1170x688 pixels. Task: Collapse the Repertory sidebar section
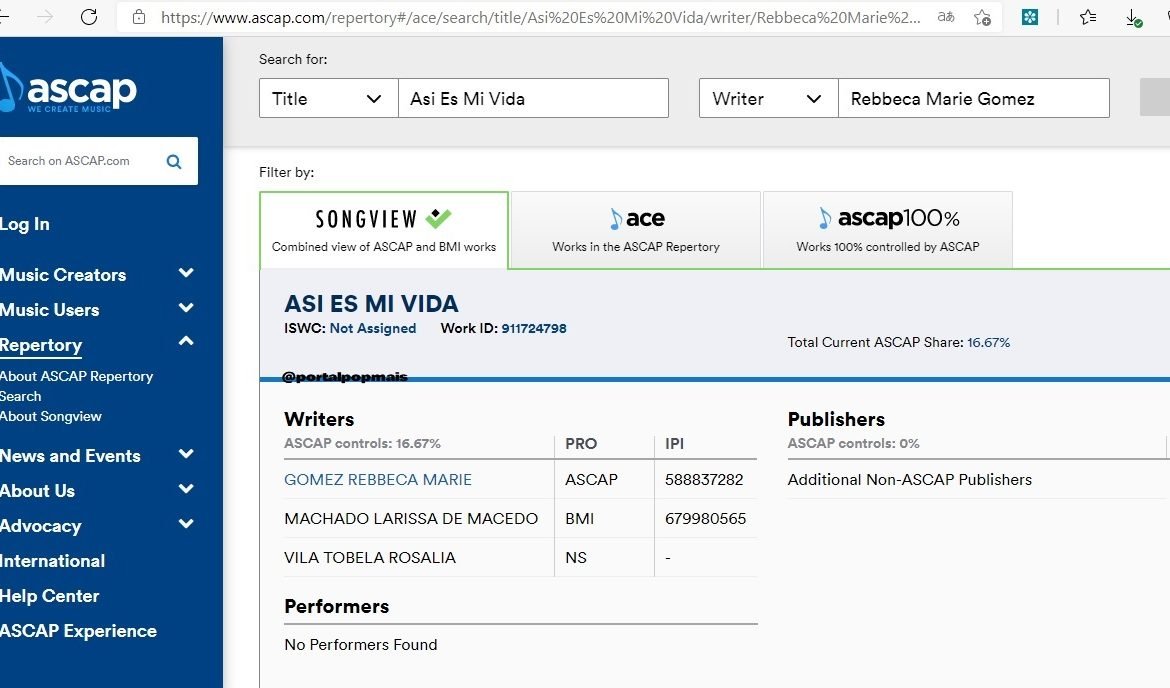pos(185,340)
